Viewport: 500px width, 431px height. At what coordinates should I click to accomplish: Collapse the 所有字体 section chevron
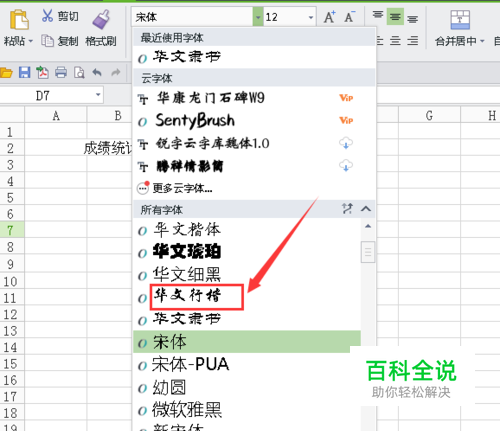click(x=366, y=209)
